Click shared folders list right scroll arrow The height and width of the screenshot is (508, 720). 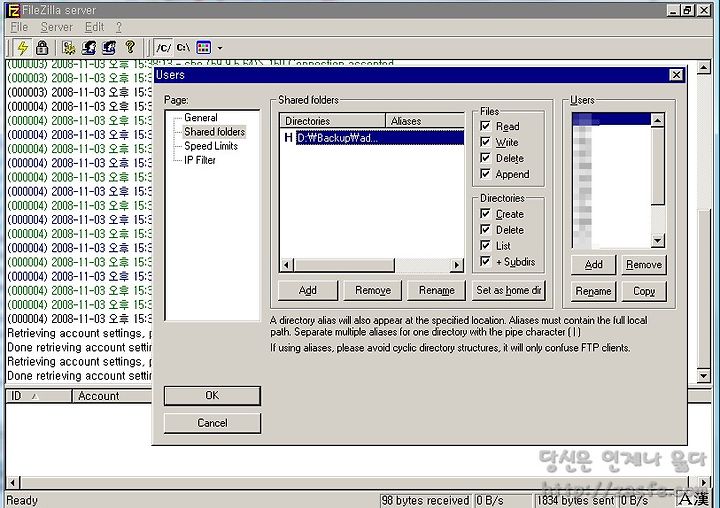(x=456, y=265)
